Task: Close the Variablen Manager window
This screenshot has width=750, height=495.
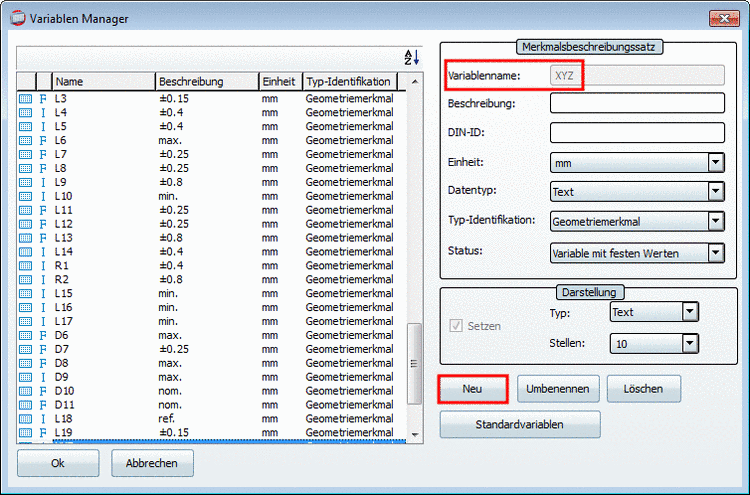Action: 724,19
